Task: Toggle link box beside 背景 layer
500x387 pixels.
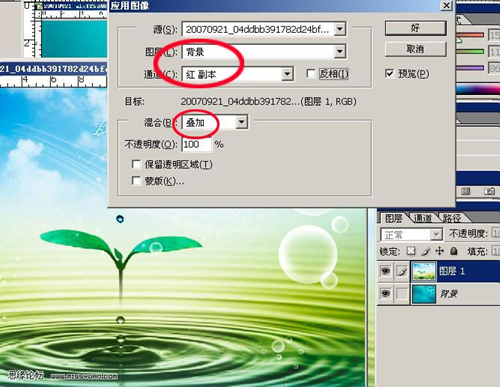Action: point(402,294)
